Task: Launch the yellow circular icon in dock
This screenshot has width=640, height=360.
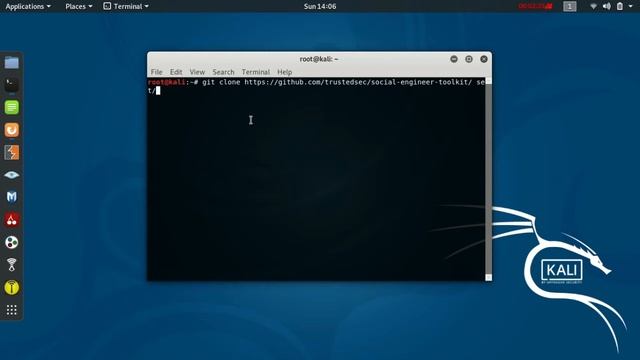Action: point(11,287)
